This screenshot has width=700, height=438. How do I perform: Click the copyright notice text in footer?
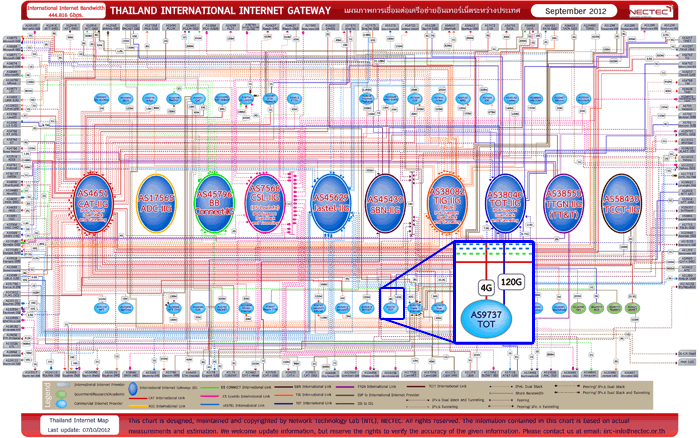(396, 425)
